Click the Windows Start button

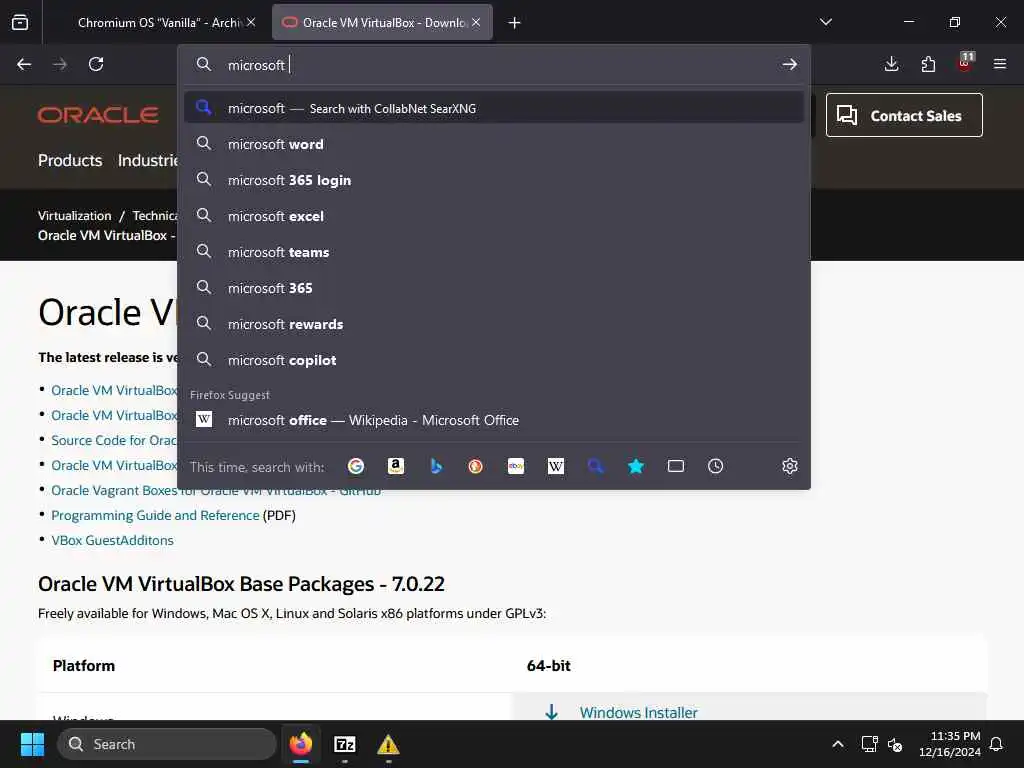click(x=32, y=744)
